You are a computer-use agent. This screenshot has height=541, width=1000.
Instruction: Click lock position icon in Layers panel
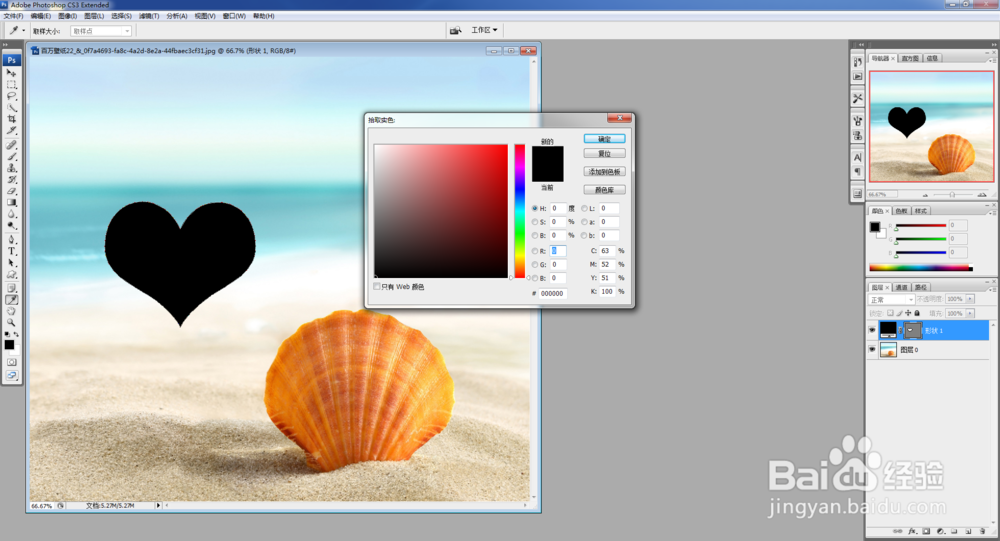908,313
